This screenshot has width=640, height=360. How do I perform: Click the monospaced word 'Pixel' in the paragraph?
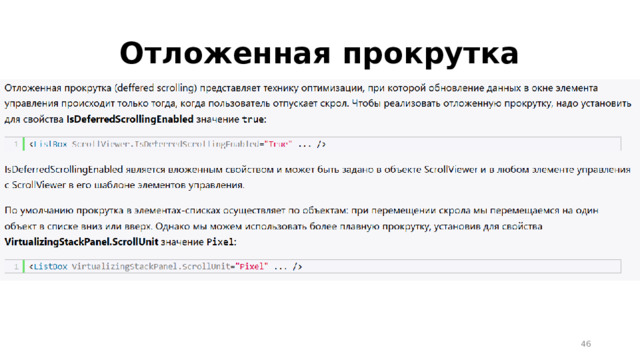click(220, 242)
